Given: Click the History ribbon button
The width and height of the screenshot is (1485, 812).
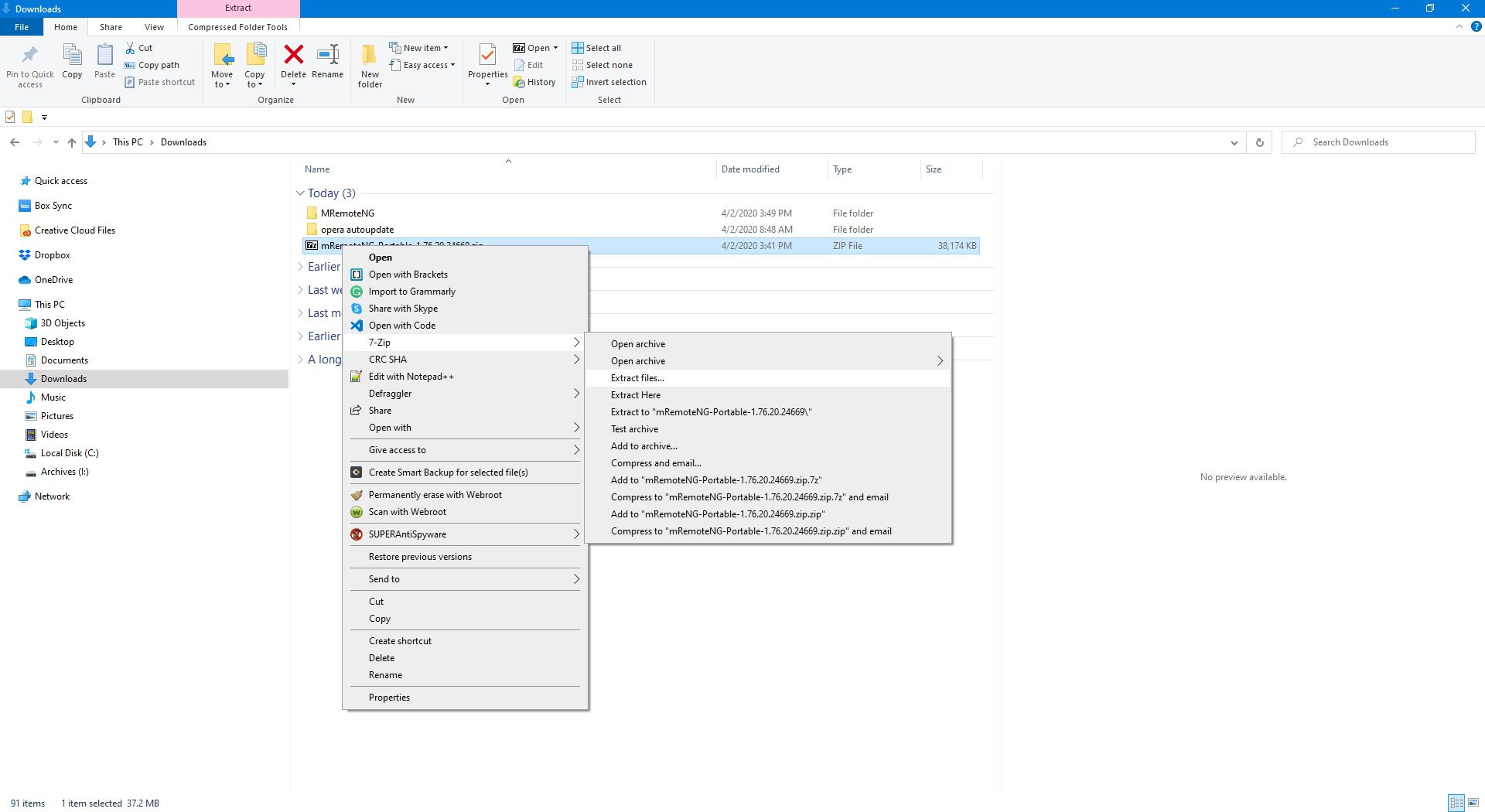Looking at the screenshot, I should tap(534, 82).
